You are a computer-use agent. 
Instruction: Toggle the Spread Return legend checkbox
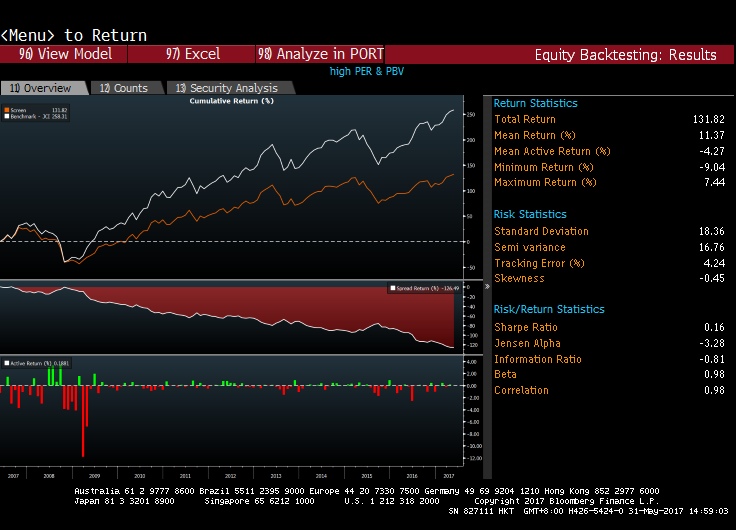click(393, 288)
